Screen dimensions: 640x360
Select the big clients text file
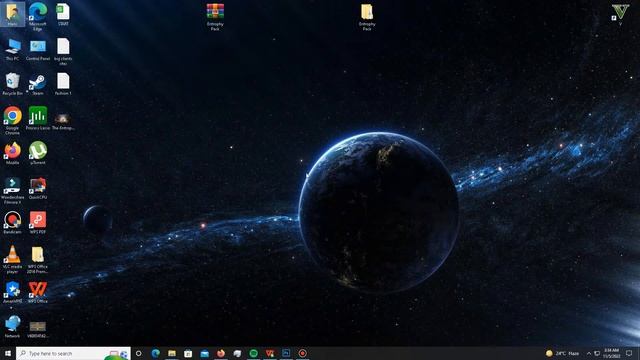point(63,51)
